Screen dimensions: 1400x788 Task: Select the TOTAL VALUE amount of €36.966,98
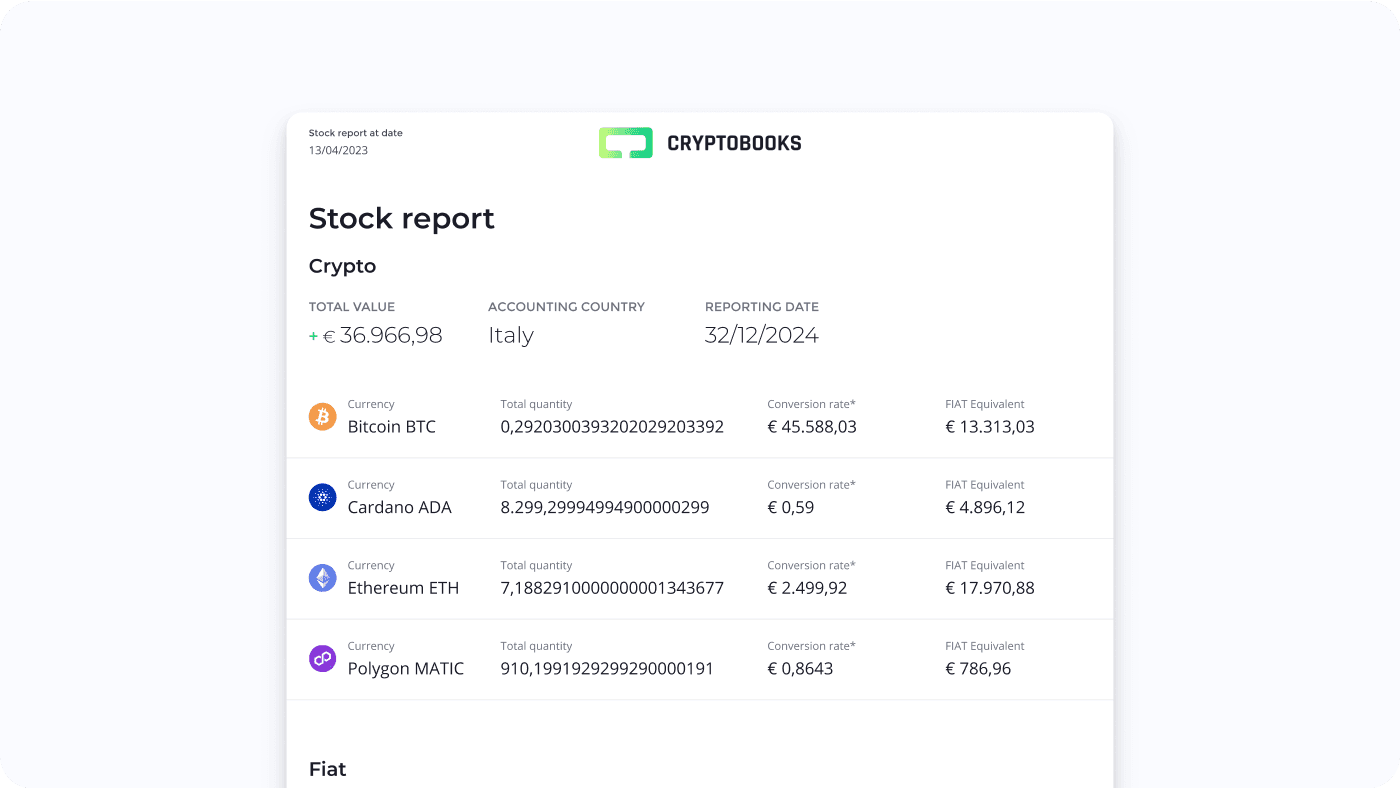pyautogui.click(x=383, y=335)
